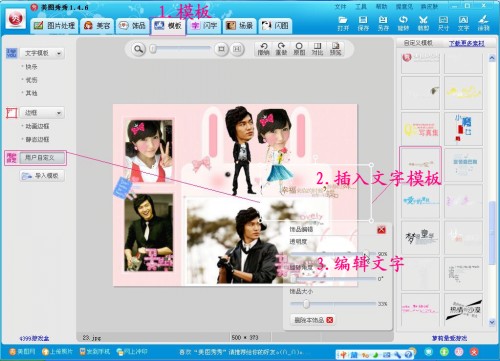Switch to the 美容 tab

[x=97, y=26]
